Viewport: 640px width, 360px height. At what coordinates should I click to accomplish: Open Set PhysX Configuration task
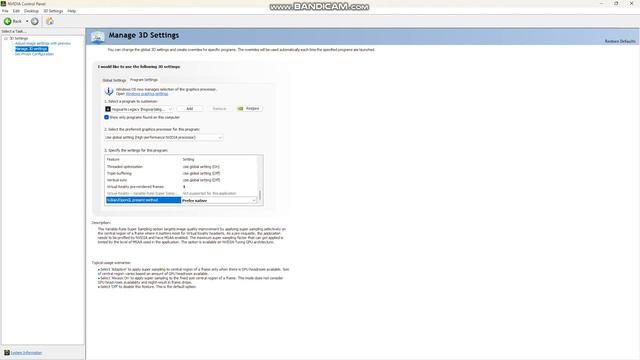(34, 54)
